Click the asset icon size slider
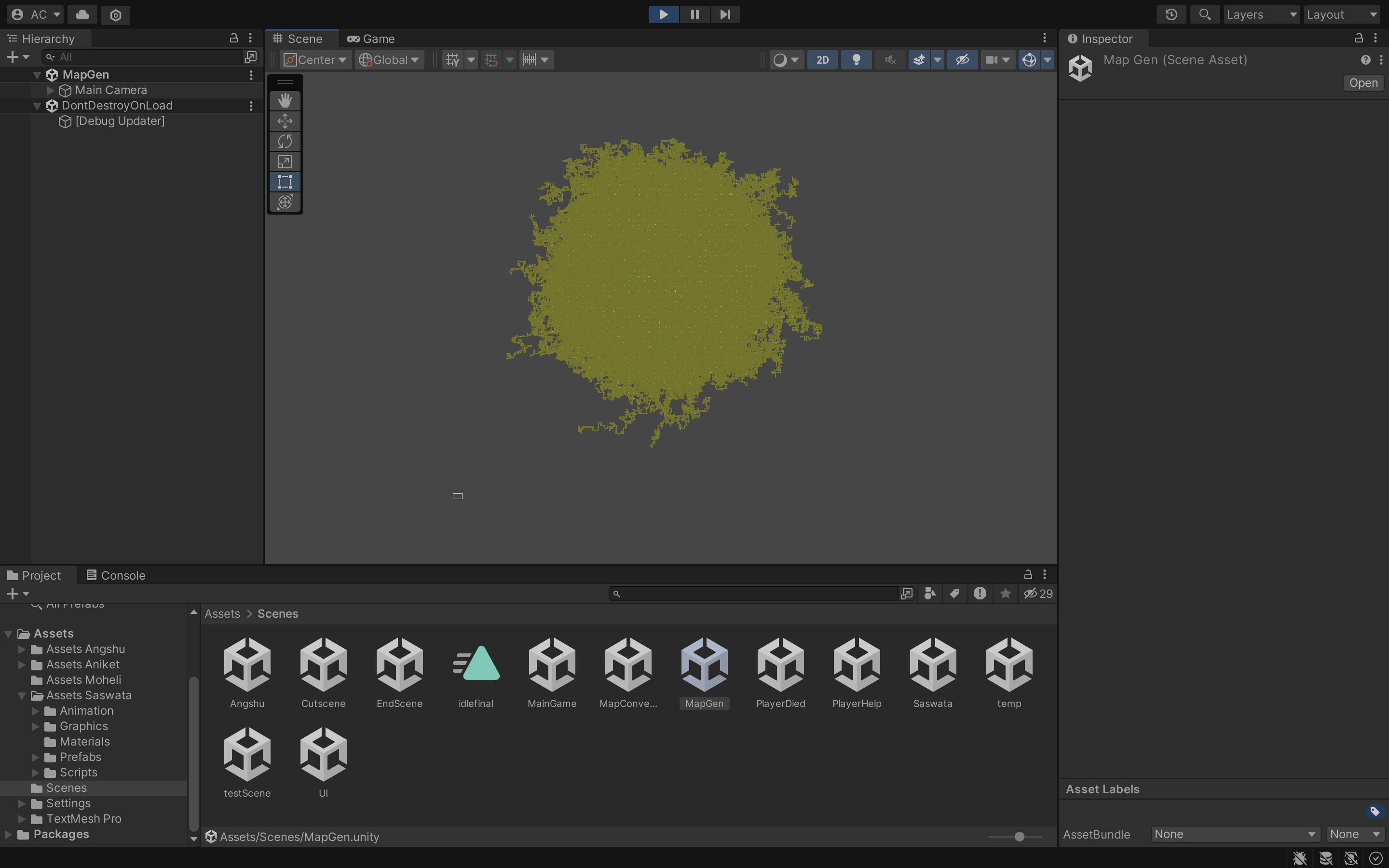 click(1019, 837)
